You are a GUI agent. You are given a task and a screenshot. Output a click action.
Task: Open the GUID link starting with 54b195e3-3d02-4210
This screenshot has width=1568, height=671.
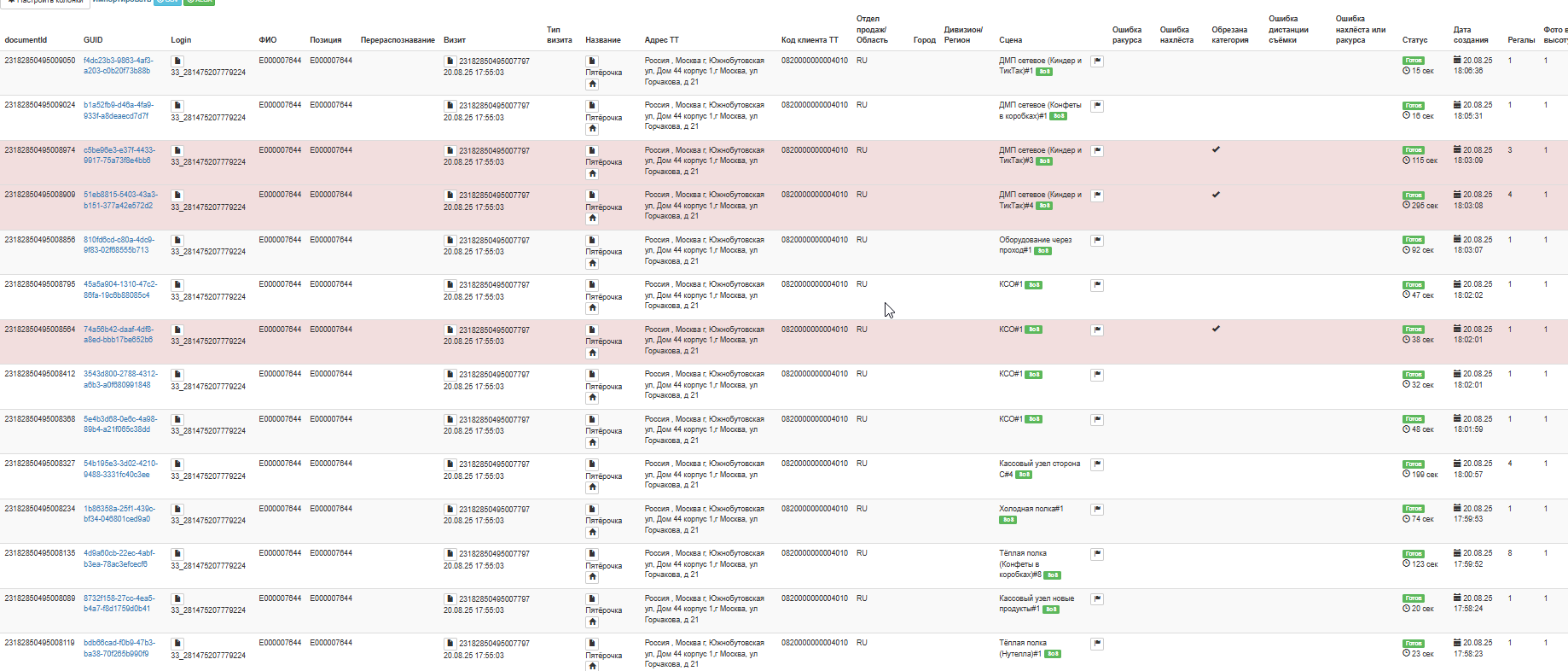click(120, 469)
